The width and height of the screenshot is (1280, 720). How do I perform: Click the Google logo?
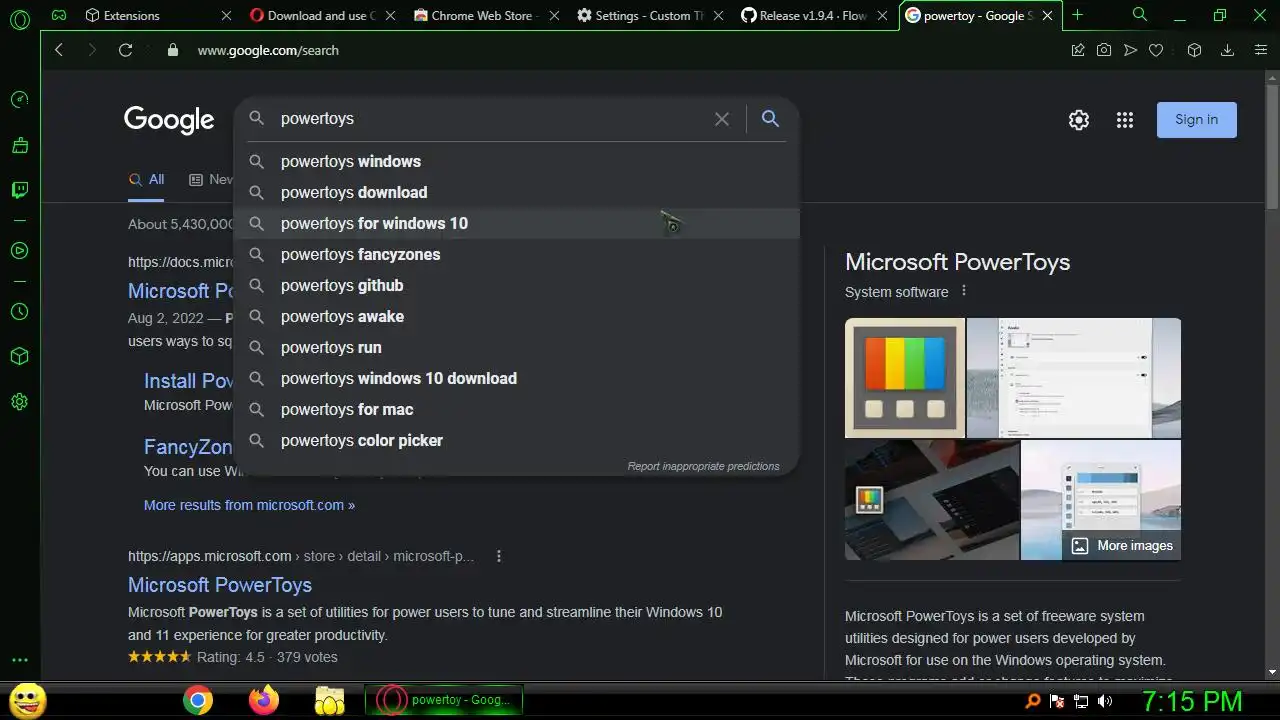[169, 120]
